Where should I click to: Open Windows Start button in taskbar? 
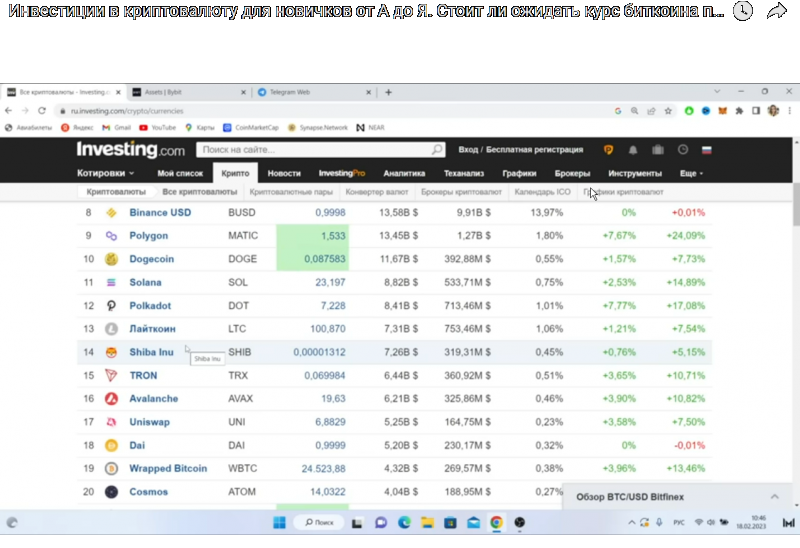tap(281, 522)
